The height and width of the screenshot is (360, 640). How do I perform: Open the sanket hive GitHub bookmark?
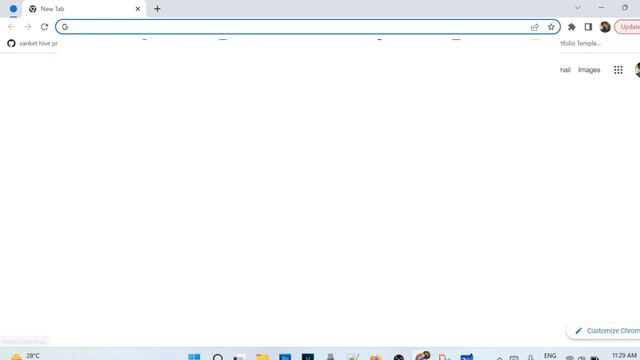pos(32,43)
